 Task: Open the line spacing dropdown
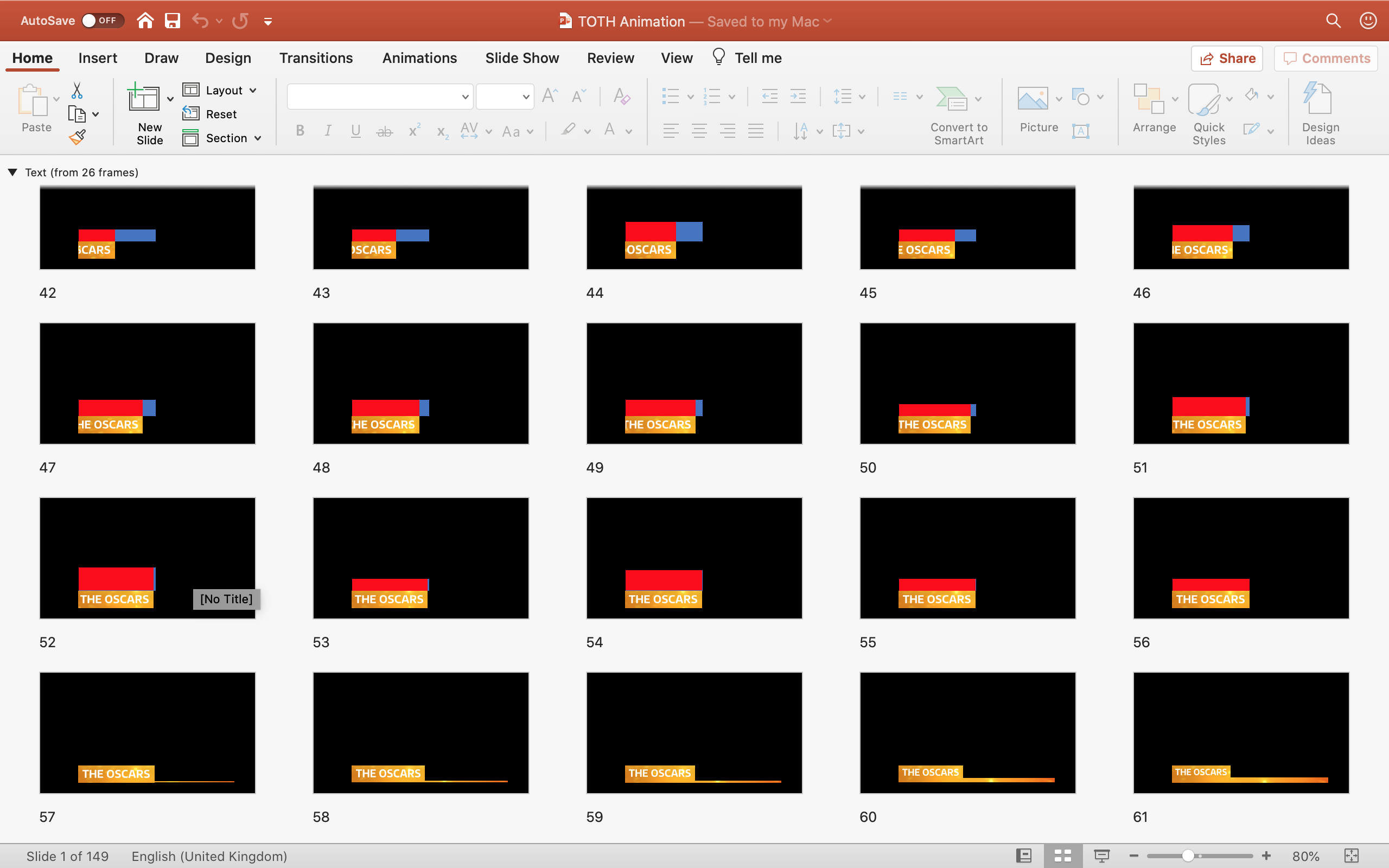pos(849,97)
